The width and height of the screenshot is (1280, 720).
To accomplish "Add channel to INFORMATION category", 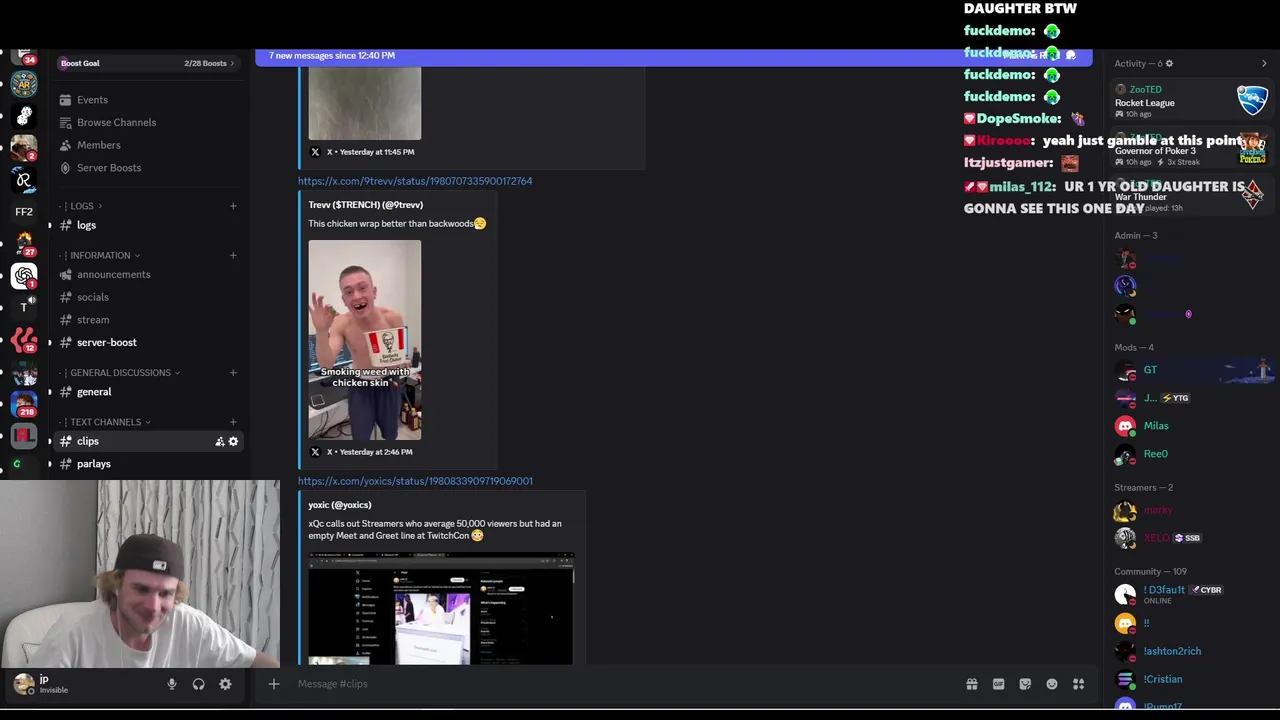I will [x=233, y=255].
